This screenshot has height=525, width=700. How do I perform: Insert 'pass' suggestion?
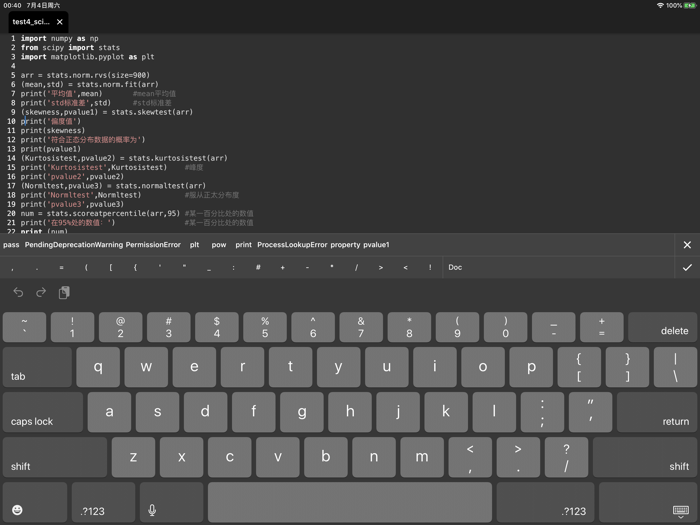tap(11, 245)
